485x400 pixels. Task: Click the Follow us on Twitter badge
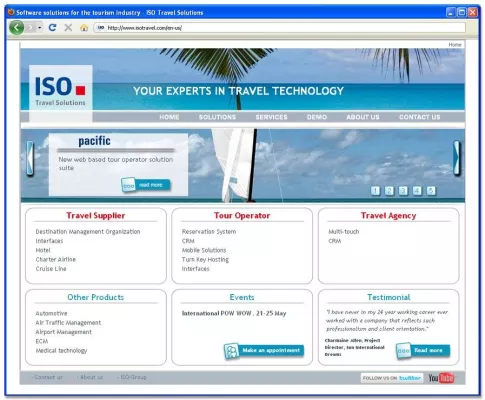point(392,378)
